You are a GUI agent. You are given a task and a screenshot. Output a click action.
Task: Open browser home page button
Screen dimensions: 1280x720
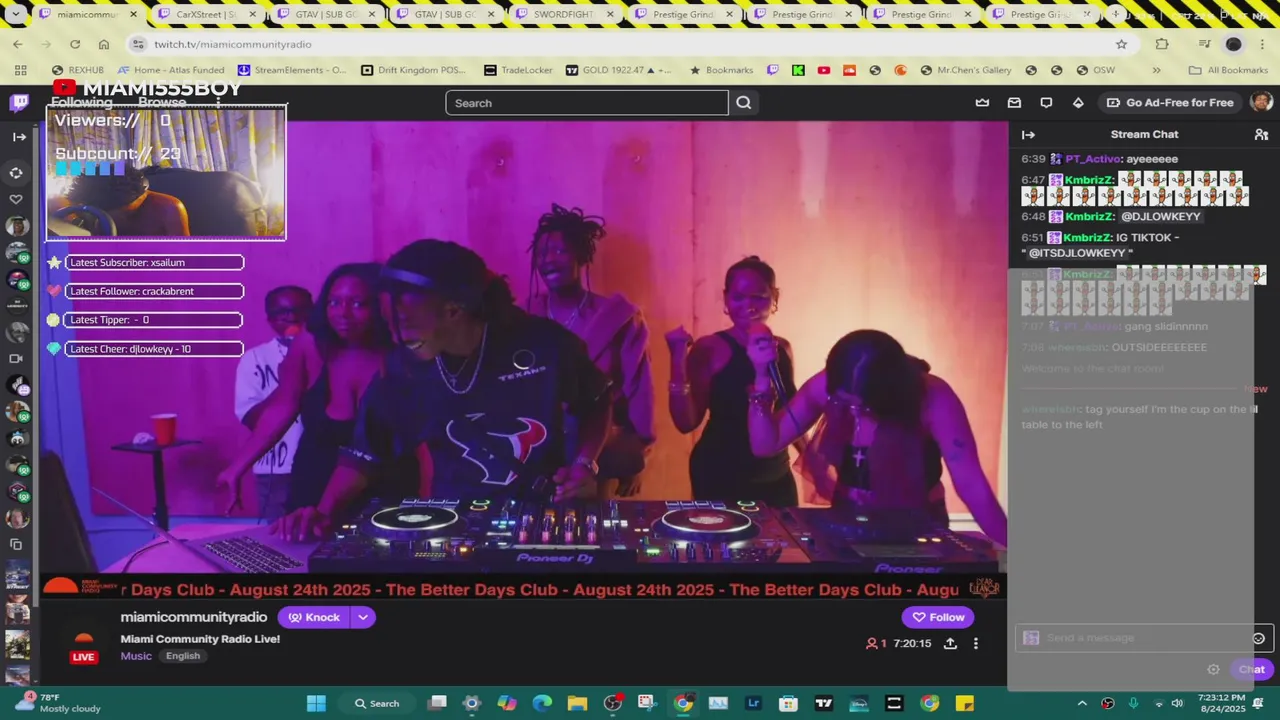[104, 44]
